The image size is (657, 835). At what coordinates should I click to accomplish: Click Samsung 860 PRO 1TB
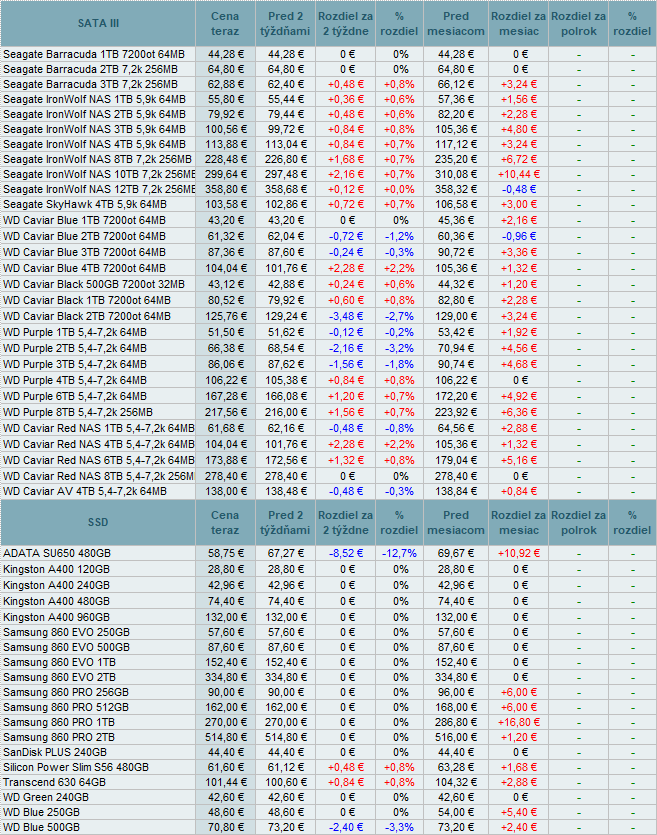(x=59, y=722)
